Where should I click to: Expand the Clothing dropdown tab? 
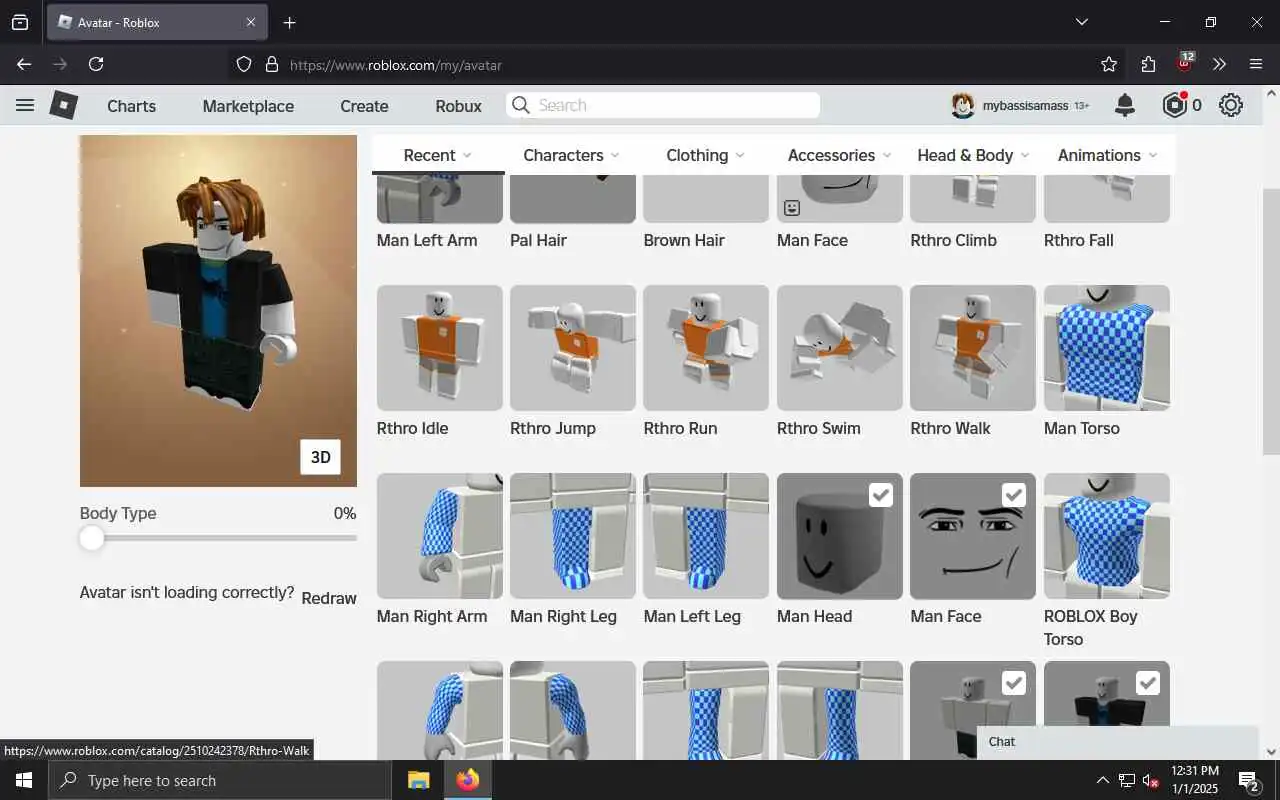point(705,155)
